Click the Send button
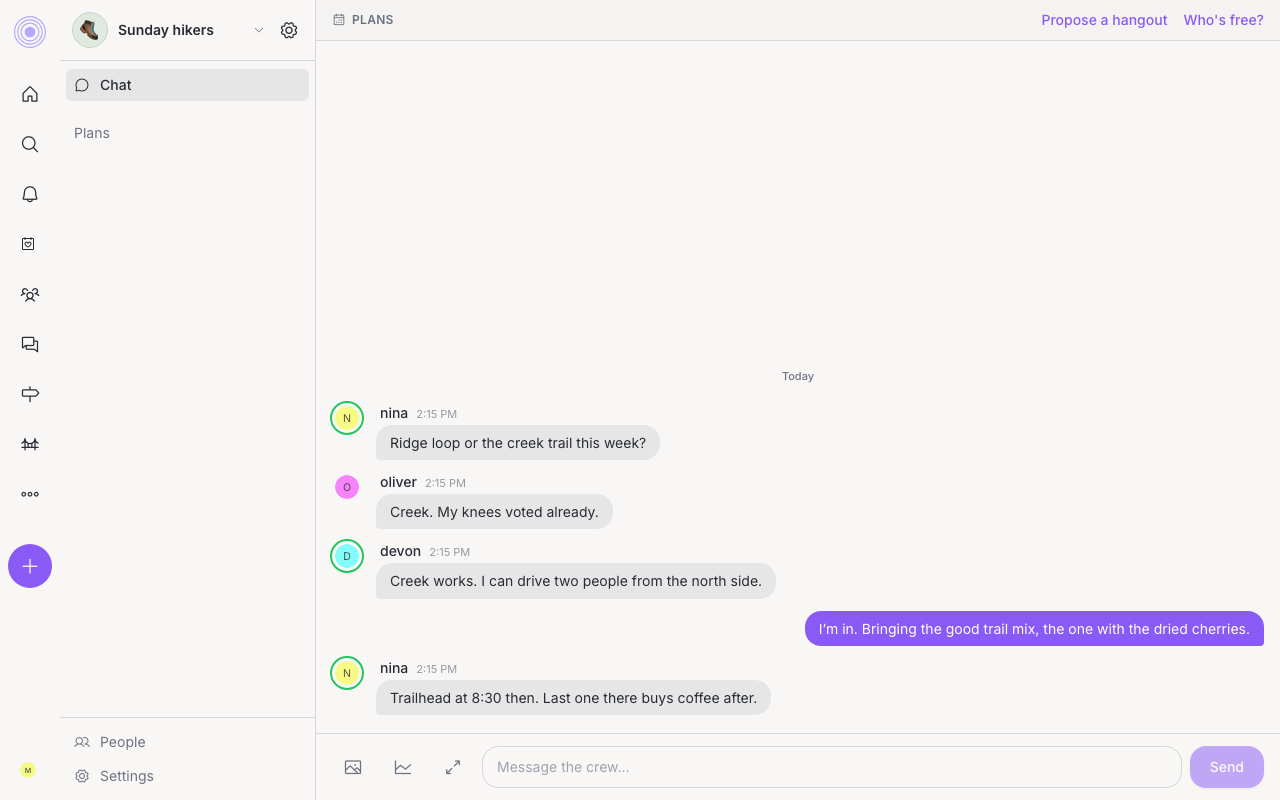1280x800 pixels. pyautogui.click(x=1227, y=767)
